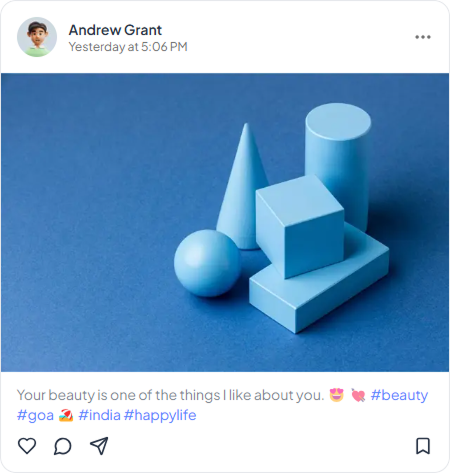This screenshot has height=473, width=450.
Task: Click the beach umbrella emoji after #goa
Action: 66,416
